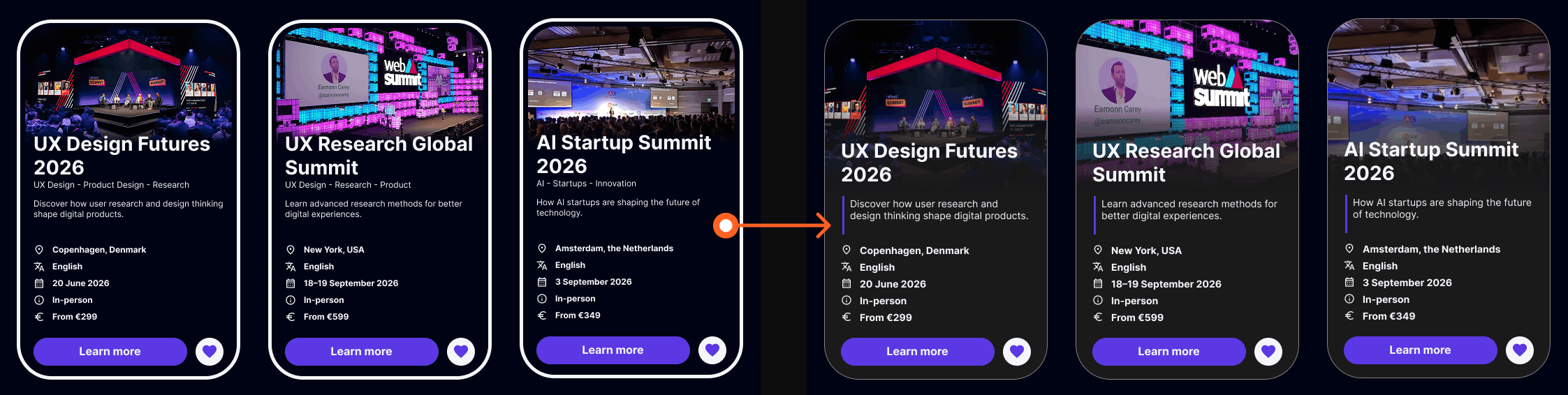Viewport: 1568px width, 395px height.
Task: Click heart on right UX Research Global card
Action: tap(1268, 352)
